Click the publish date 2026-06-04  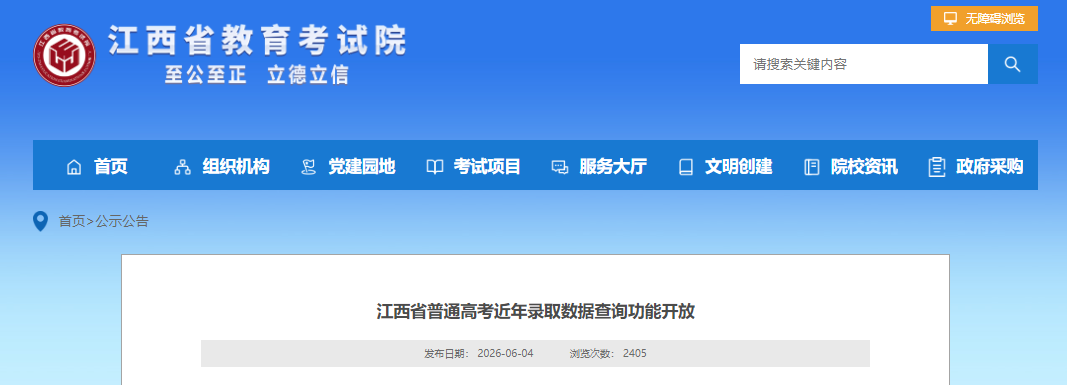(x=506, y=354)
